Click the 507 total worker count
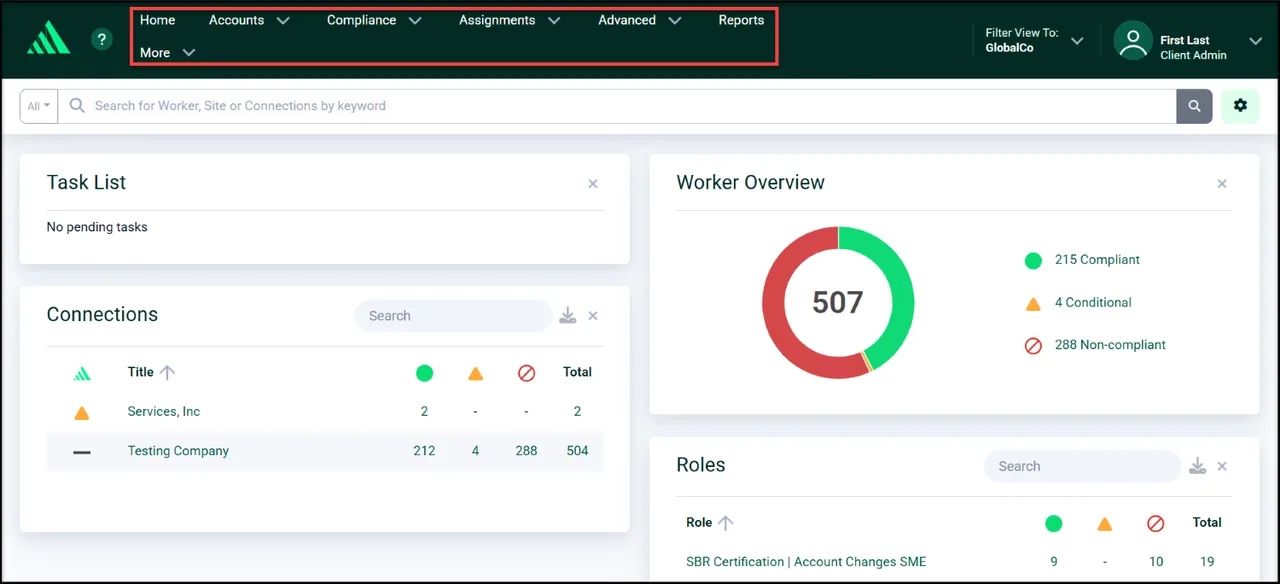This screenshot has width=1280, height=584. point(838,302)
